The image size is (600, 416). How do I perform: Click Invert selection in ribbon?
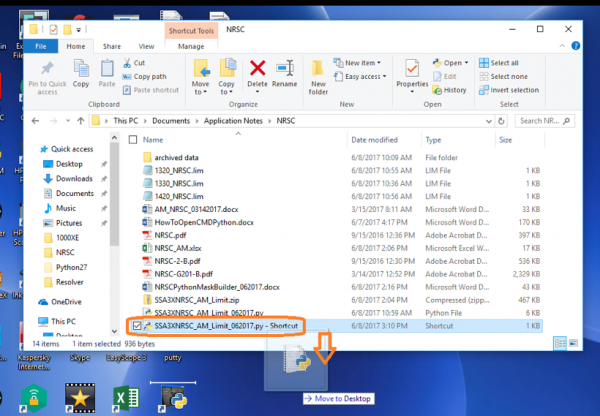[x=511, y=90]
